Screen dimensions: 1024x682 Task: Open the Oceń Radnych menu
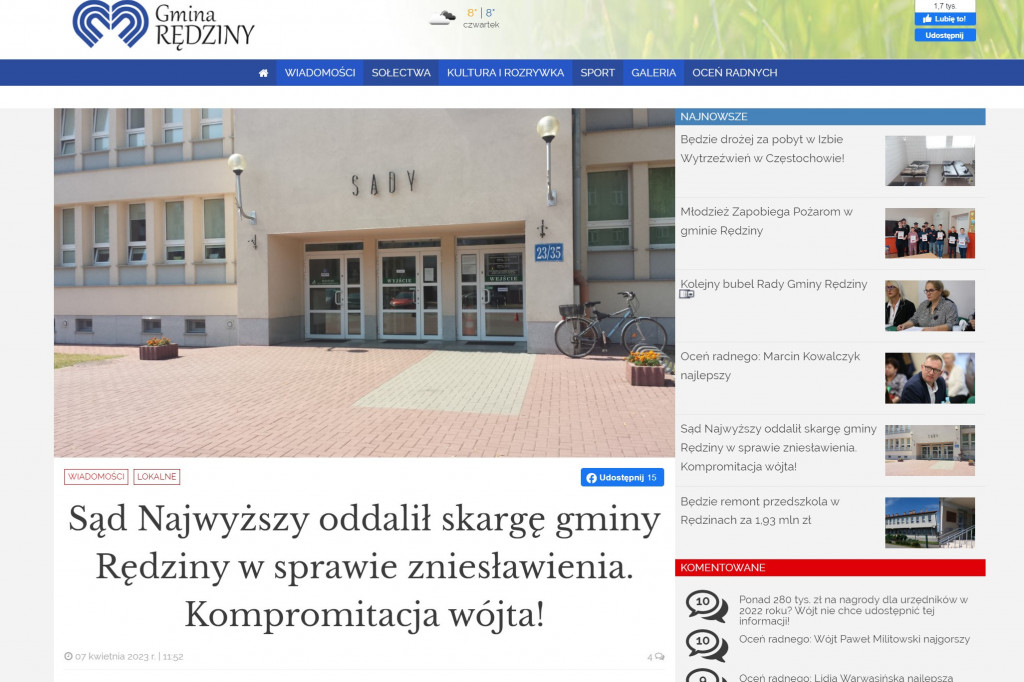coord(734,73)
